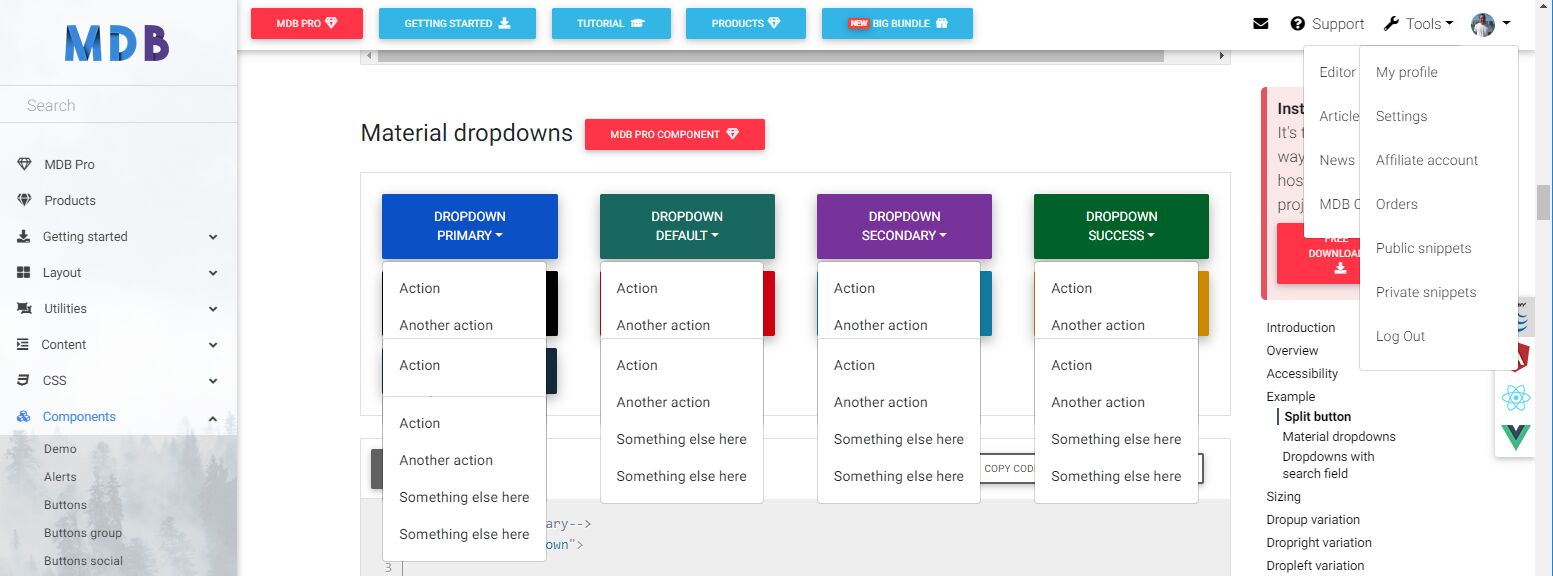Image resolution: width=1553 pixels, height=576 pixels.
Task: Click the PRODUCTS top button
Action: click(x=746, y=23)
